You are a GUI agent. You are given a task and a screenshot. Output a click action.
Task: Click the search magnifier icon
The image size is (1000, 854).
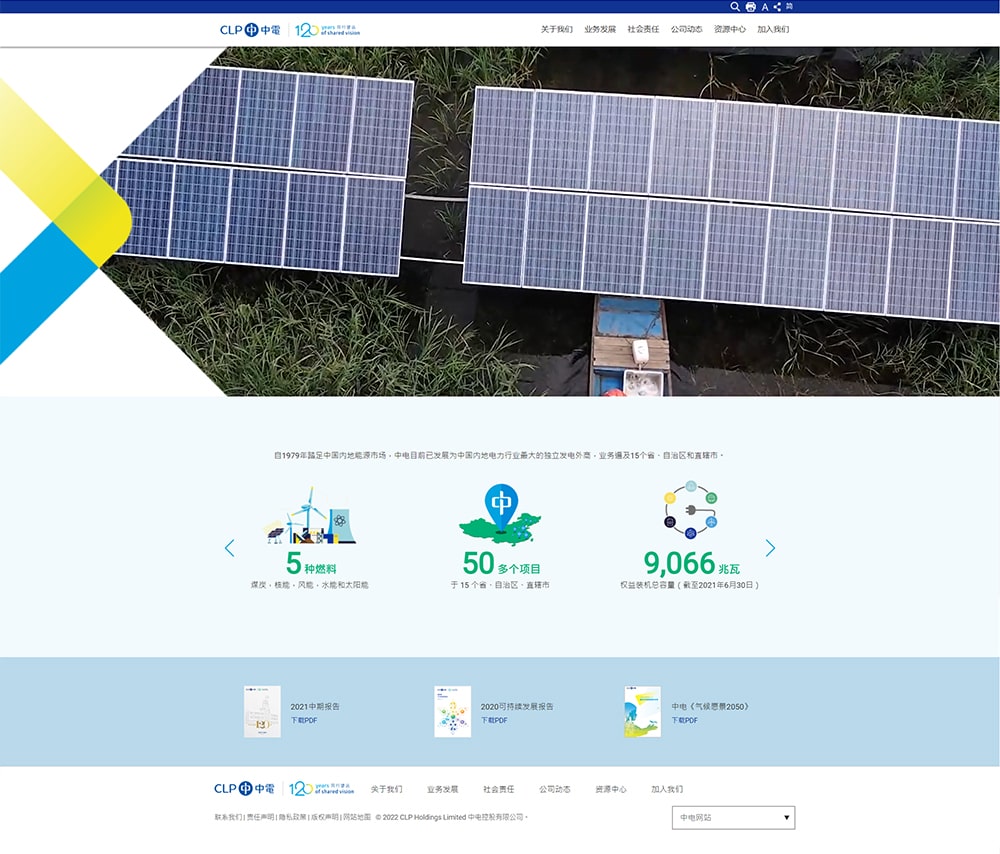735,7
